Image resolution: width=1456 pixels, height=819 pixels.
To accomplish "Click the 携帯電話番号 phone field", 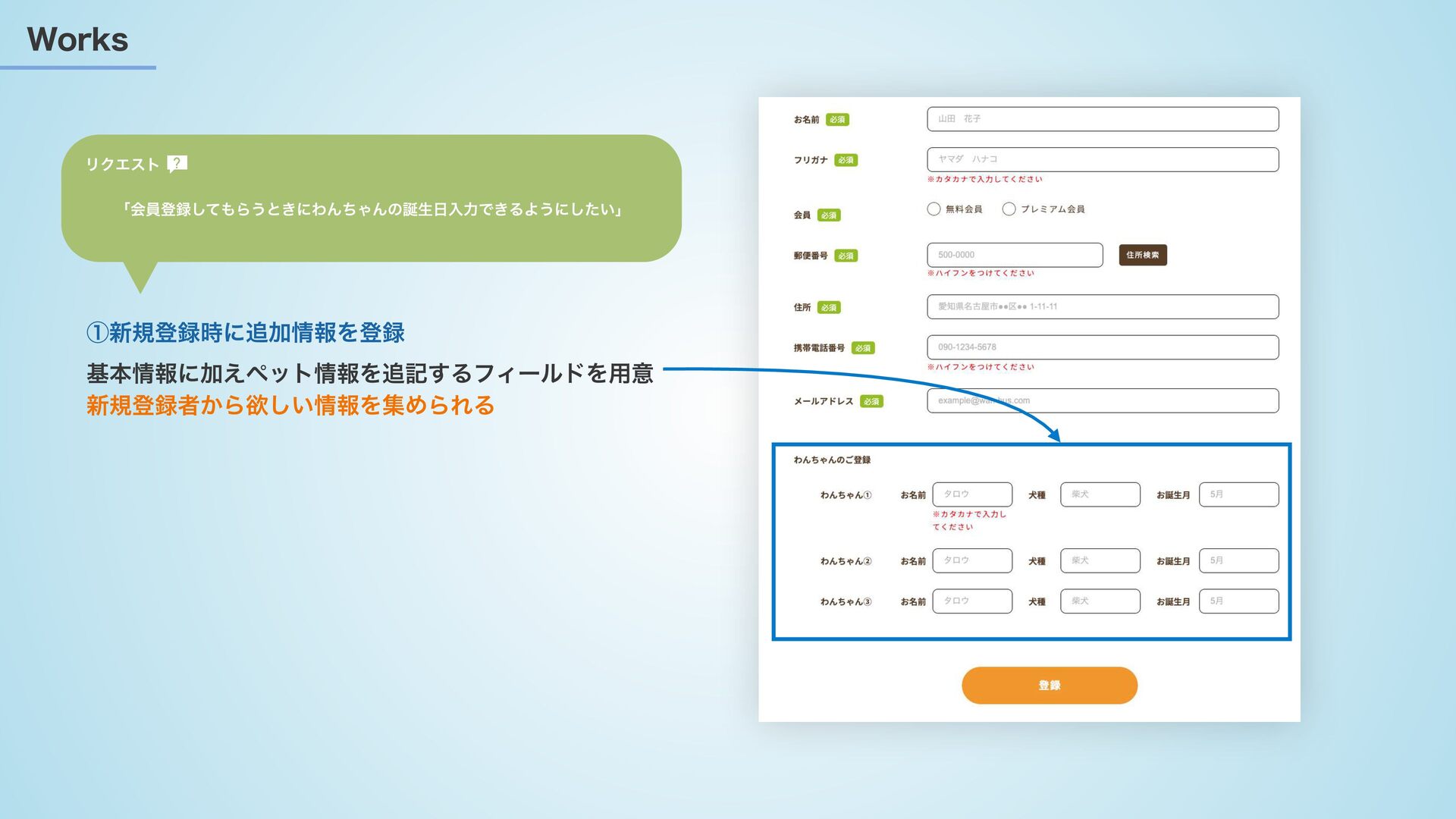I will point(1102,347).
